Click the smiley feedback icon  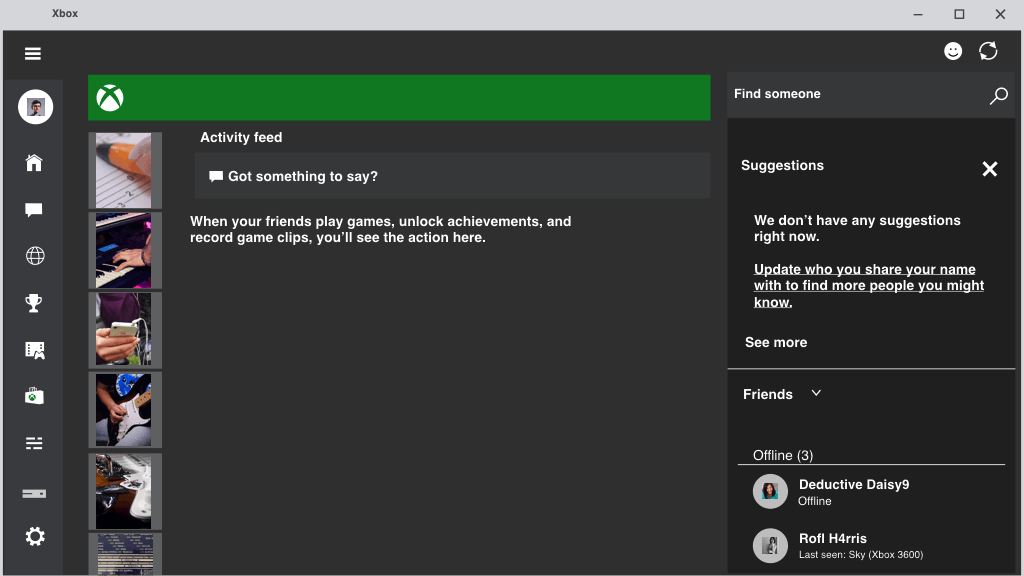tap(953, 51)
